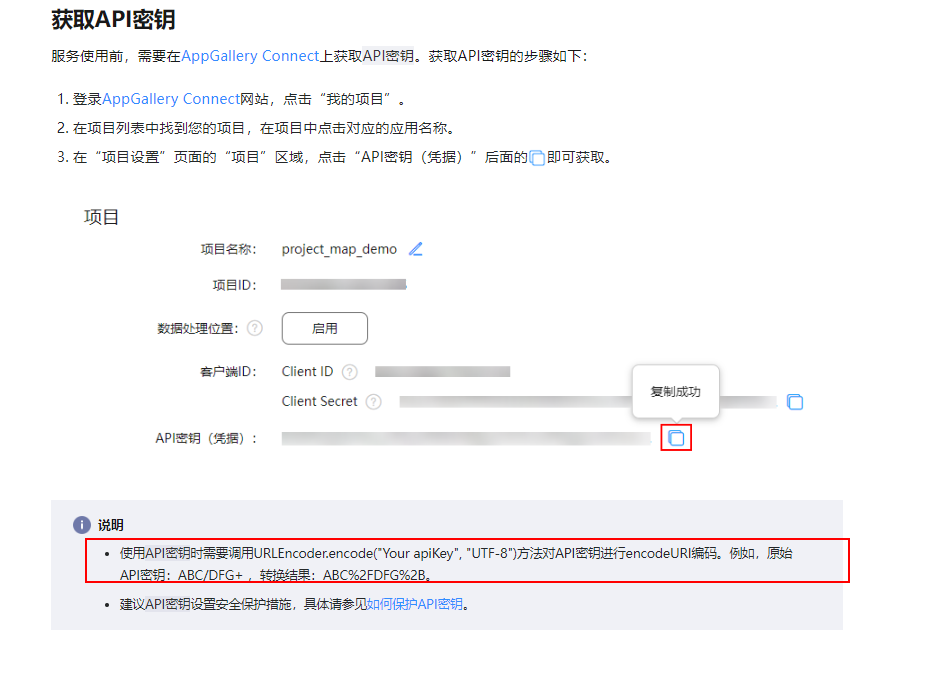This screenshot has height=693, width=949.
Task: Click the blurred Client ID value
Action: [442, 372]
